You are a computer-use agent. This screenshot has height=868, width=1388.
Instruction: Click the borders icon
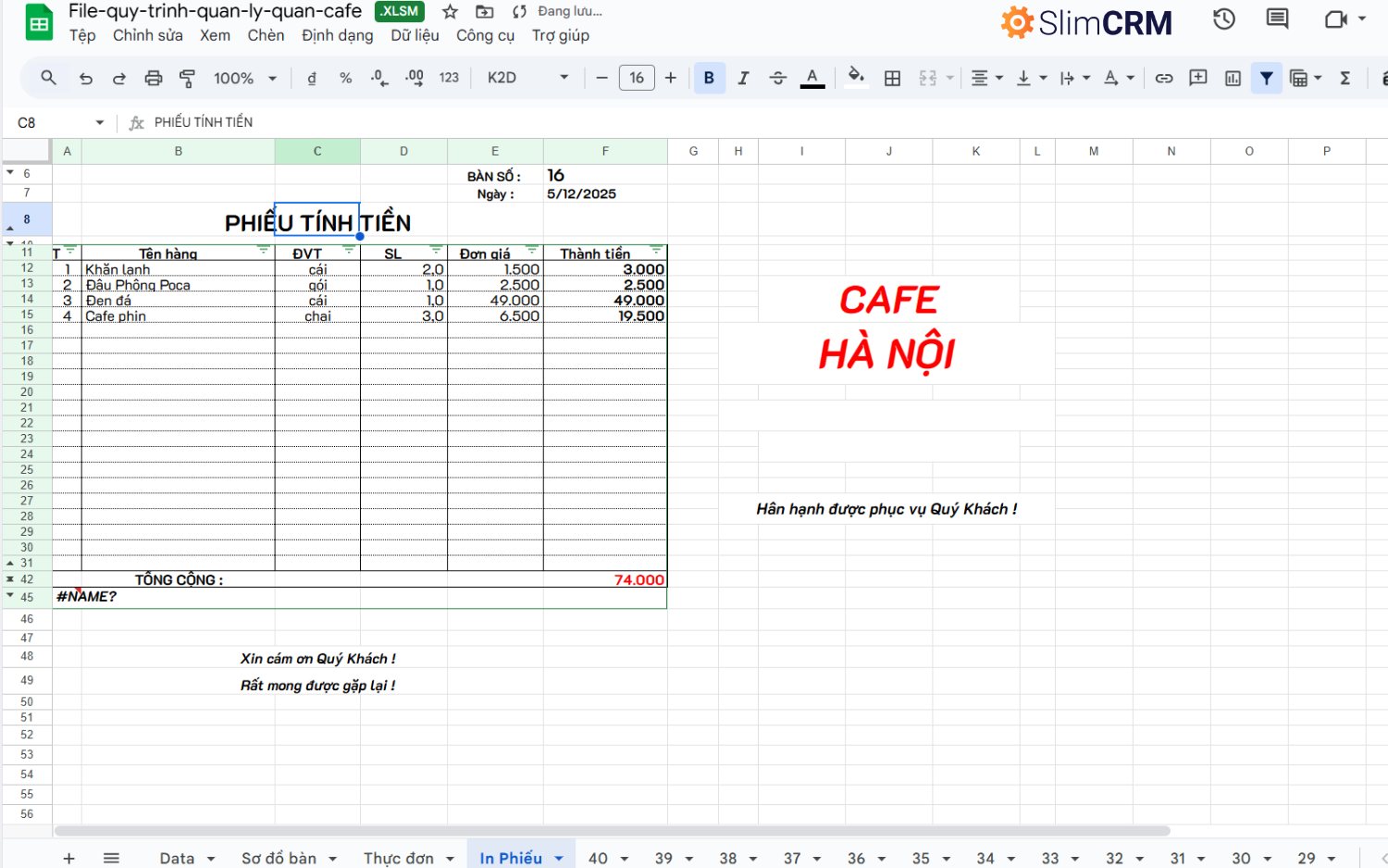point(892,79)
